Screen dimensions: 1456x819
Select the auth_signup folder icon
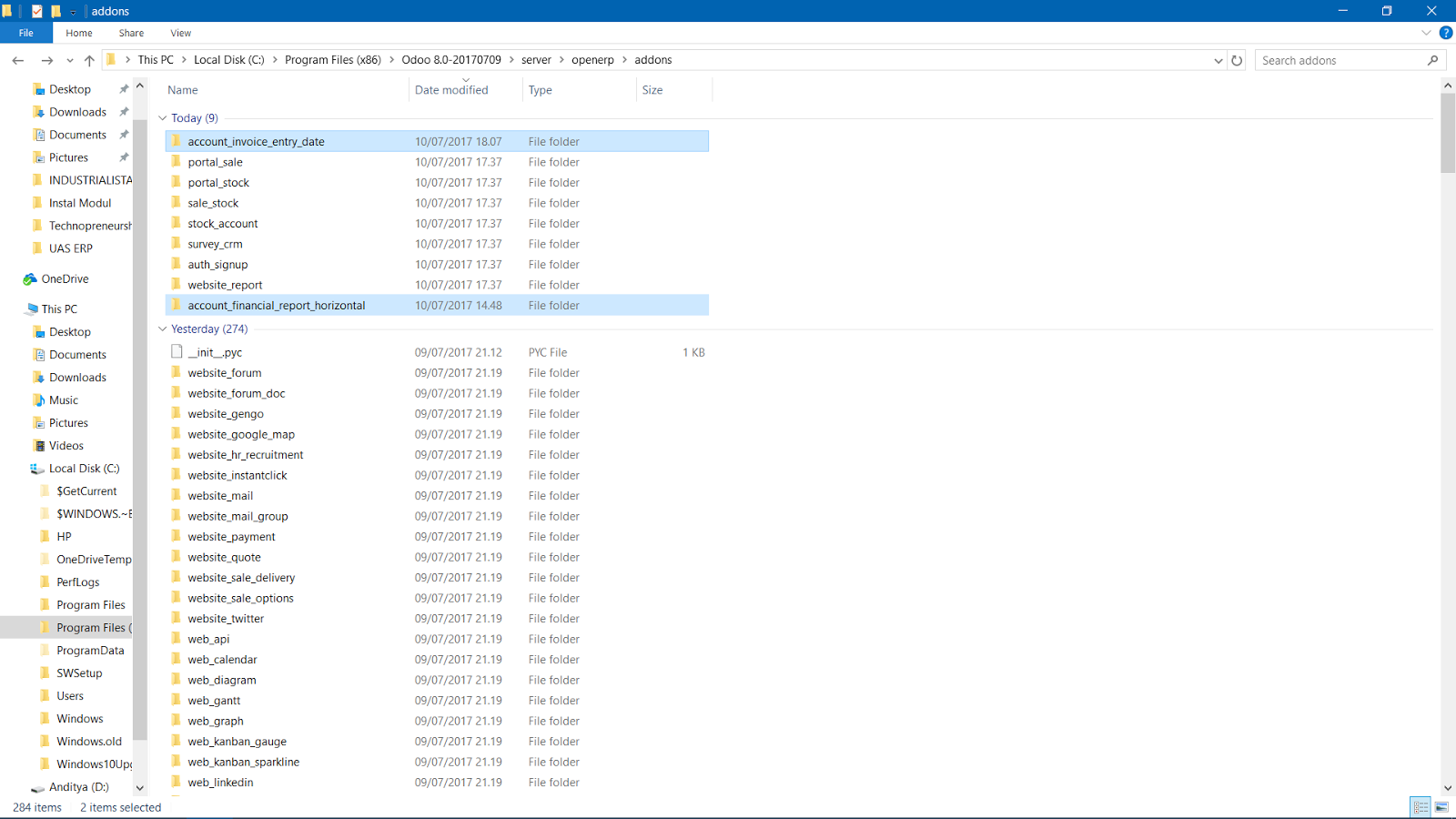(177, 264)
